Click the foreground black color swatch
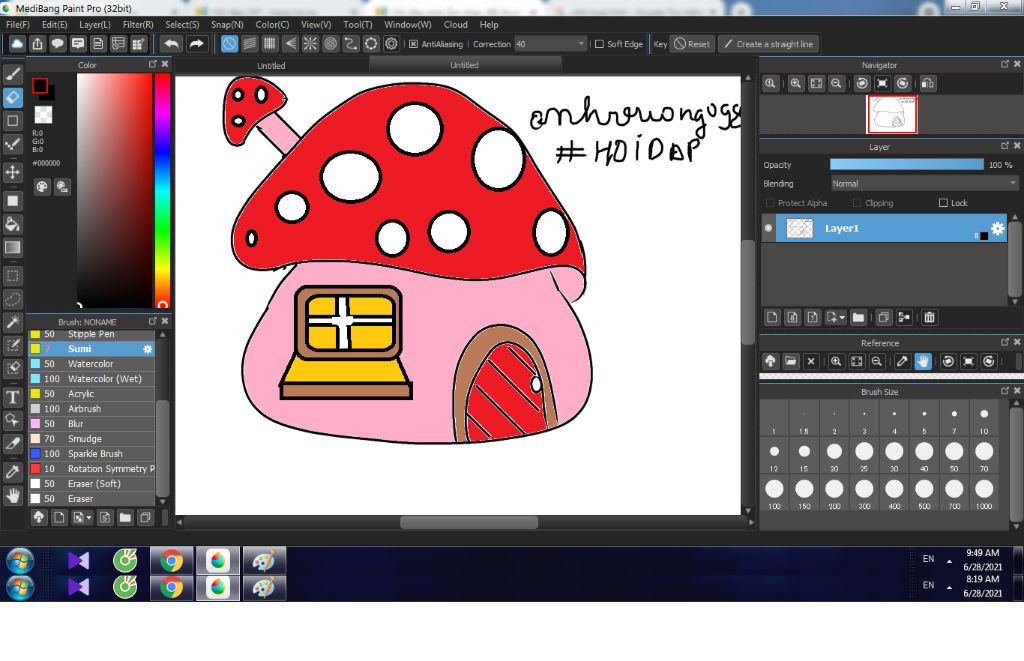Image resolution: width=1024 pixels, height=661 pixels. pos(40,86)
